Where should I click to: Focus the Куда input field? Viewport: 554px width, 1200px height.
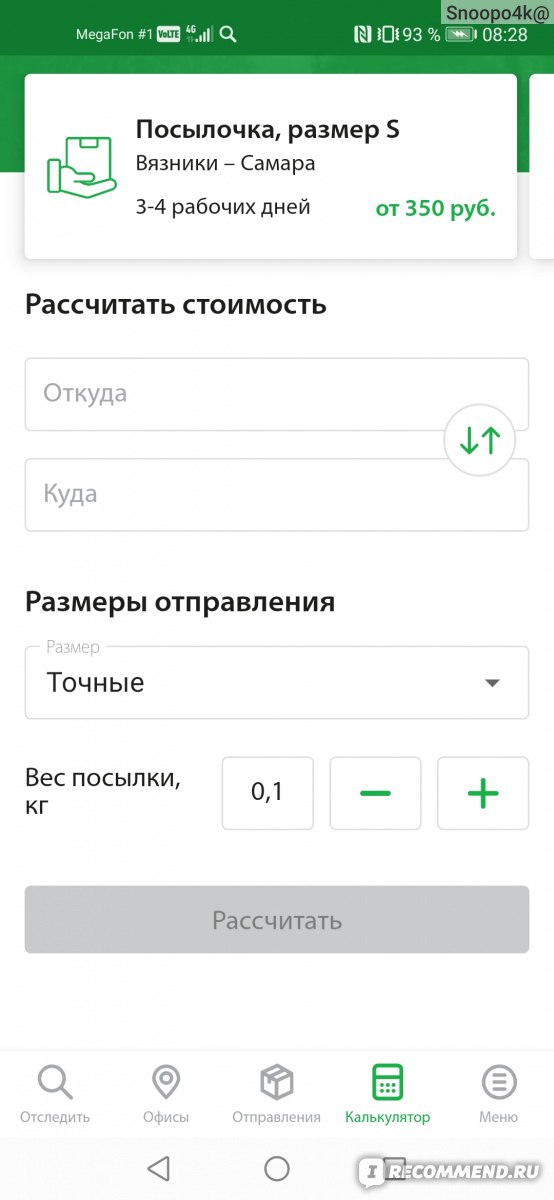tap(277, 495)
